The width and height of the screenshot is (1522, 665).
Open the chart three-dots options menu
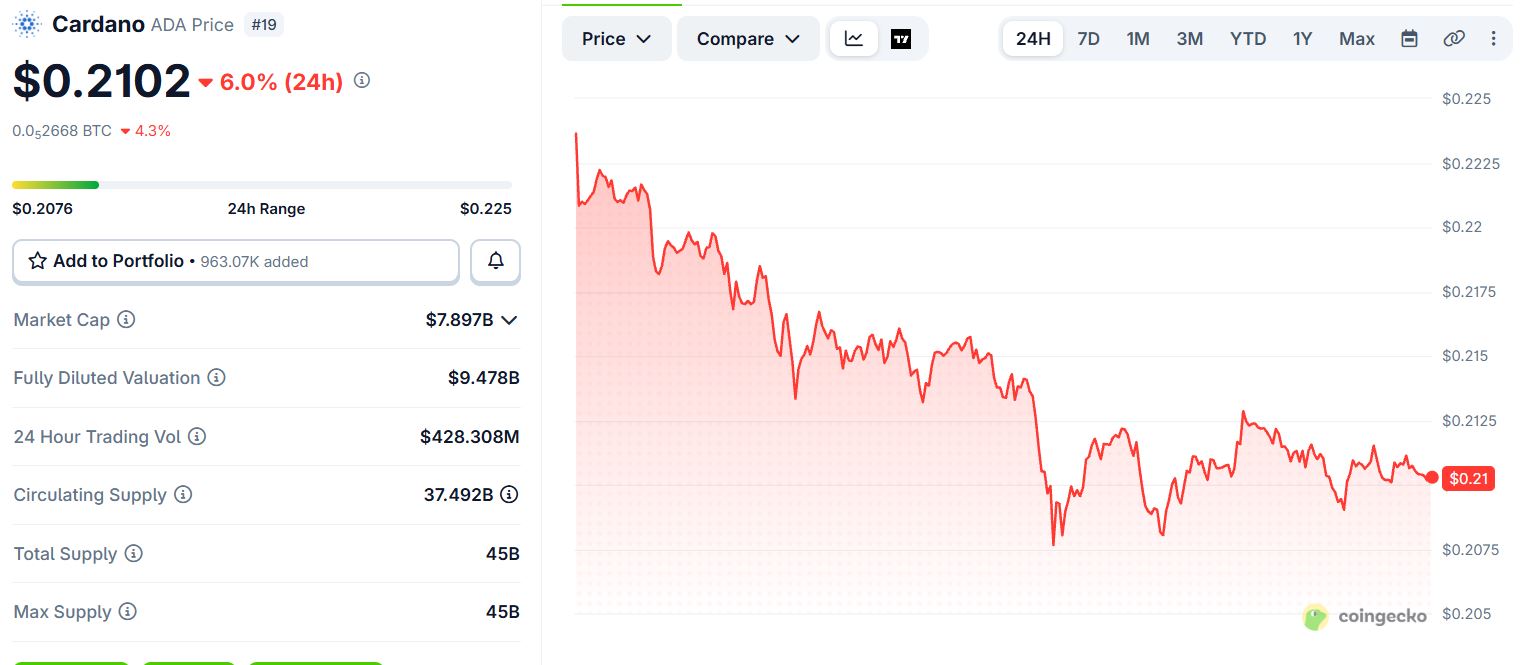click(1493, 39)
